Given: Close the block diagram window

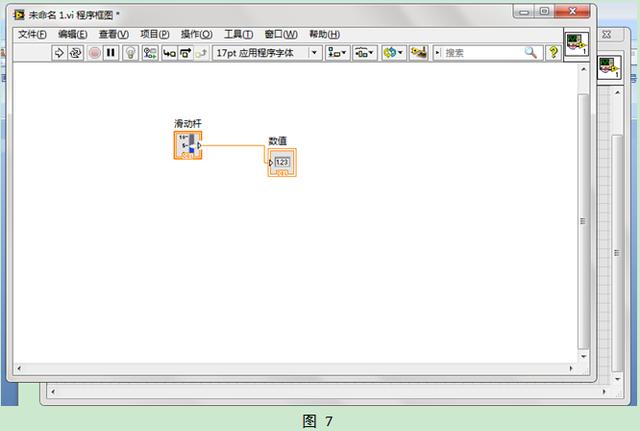Looking at the screenshot, I should (572, 11).
